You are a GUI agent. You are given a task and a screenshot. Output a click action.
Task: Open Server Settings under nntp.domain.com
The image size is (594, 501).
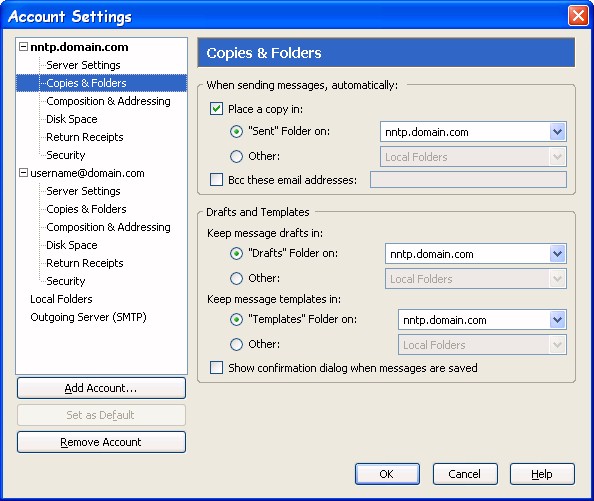(x=83, y=65)
